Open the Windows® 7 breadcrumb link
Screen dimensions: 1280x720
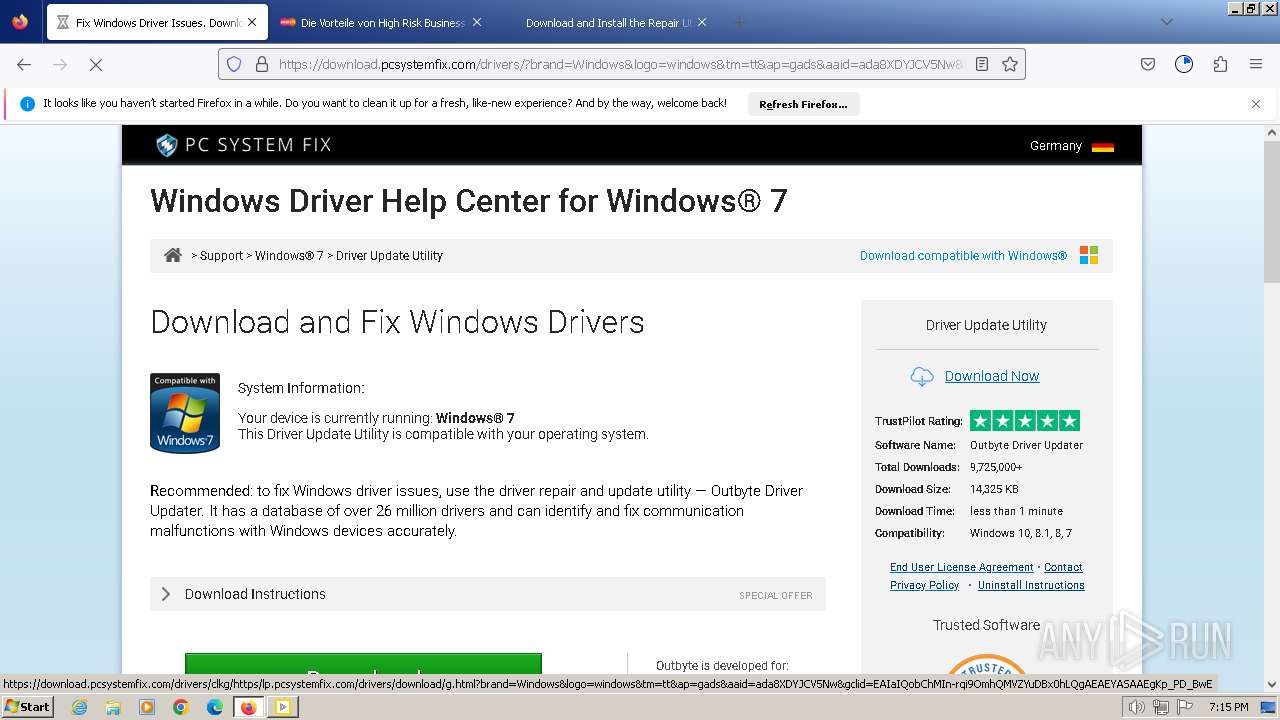(x=289, y=256)
